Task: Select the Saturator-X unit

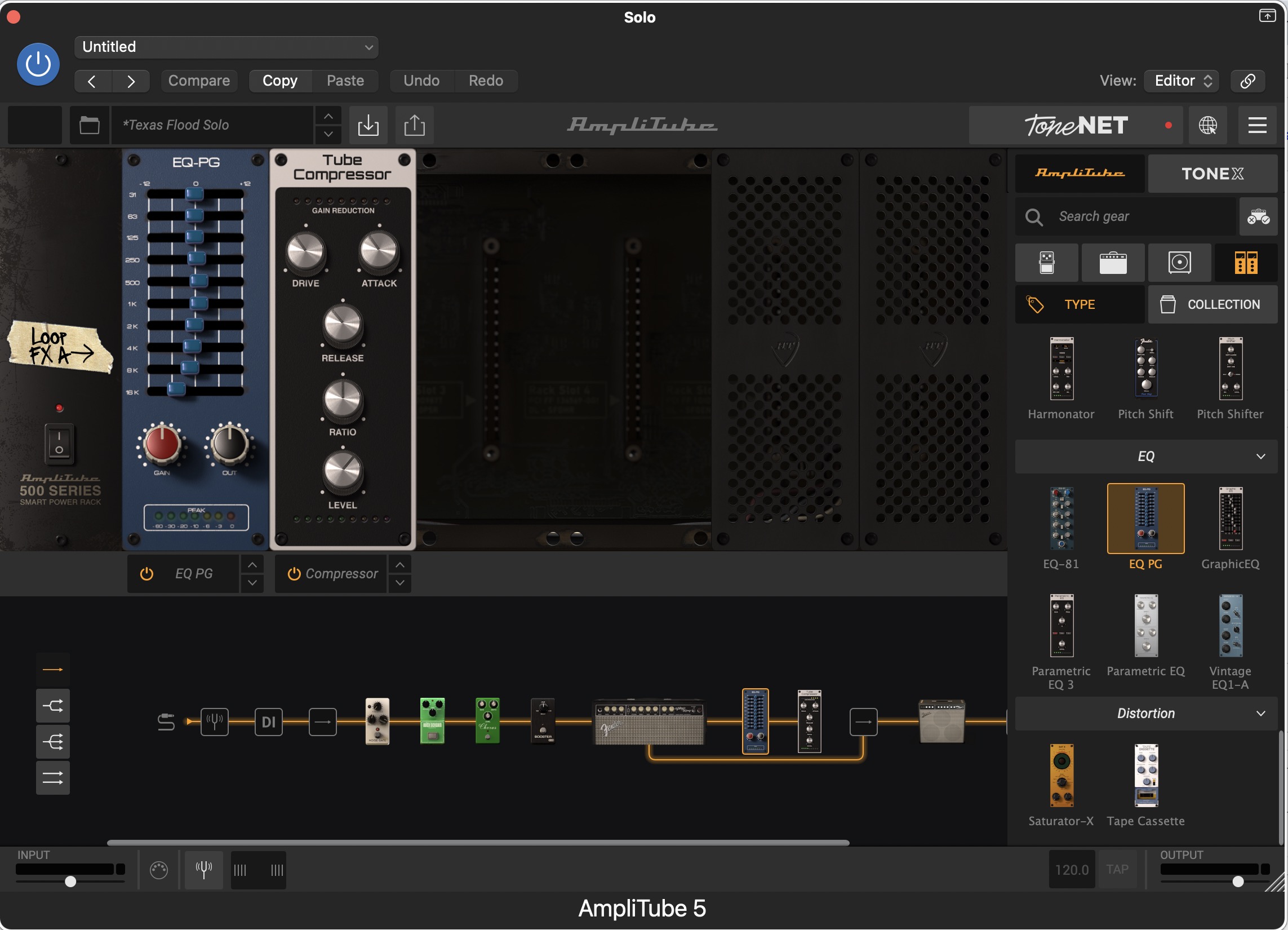Action: click(1061, 785)
